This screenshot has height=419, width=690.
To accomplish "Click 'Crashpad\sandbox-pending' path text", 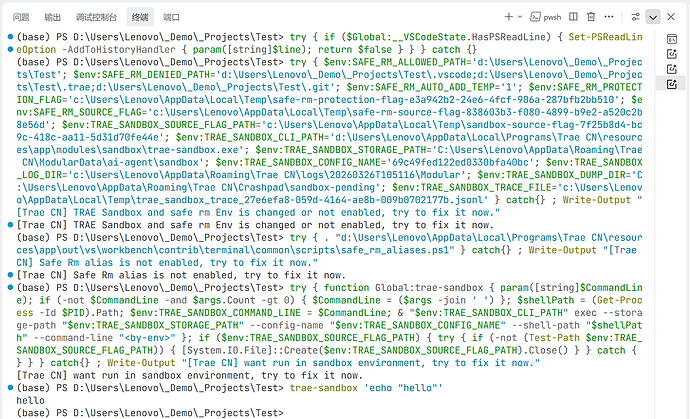I will pos(307,187).
